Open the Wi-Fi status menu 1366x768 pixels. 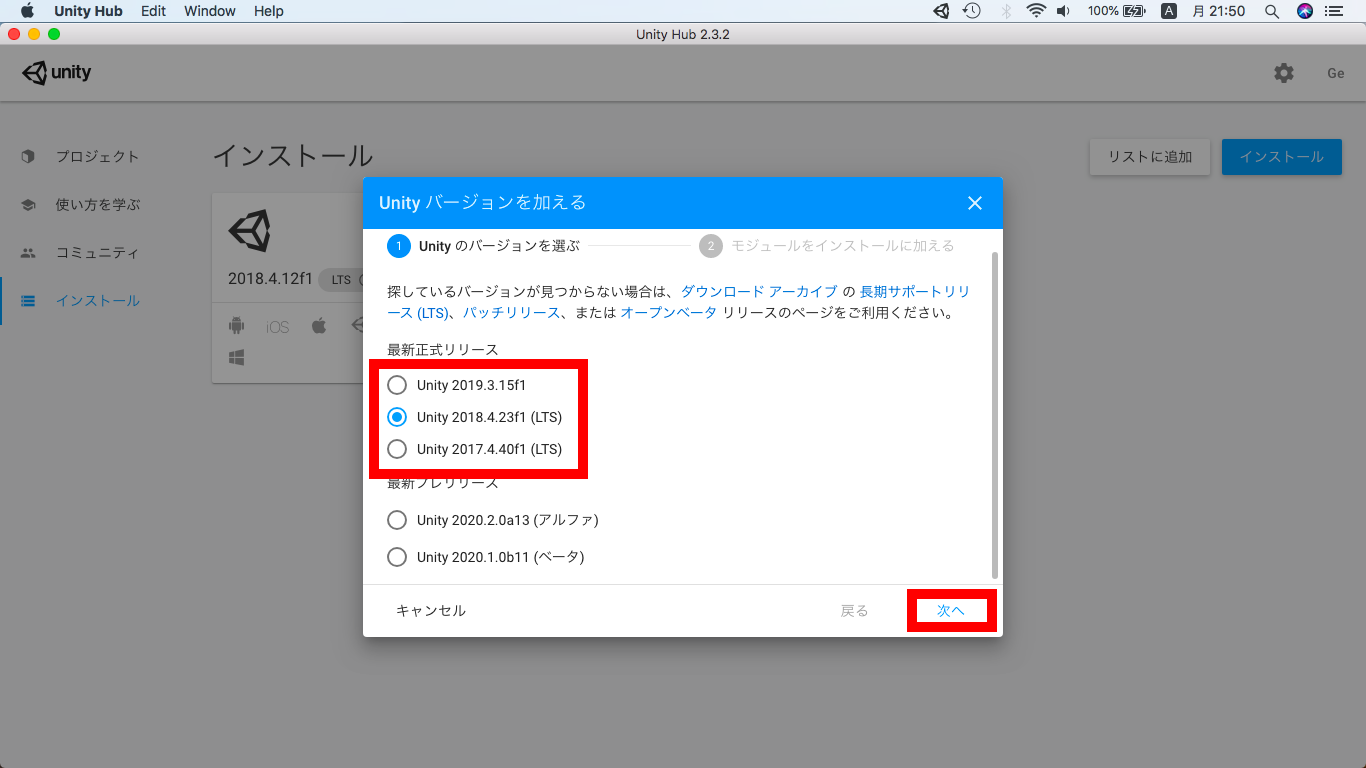[1036, 11]
